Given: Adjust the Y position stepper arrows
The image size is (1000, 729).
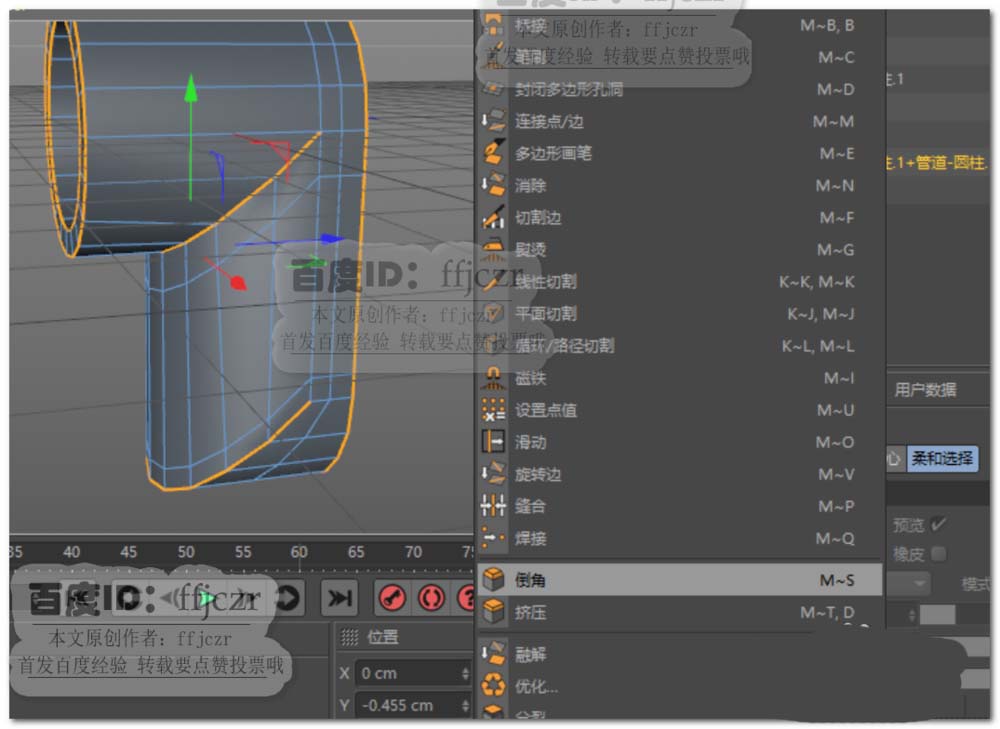Looking at the screenshot, I should (465, 705).
